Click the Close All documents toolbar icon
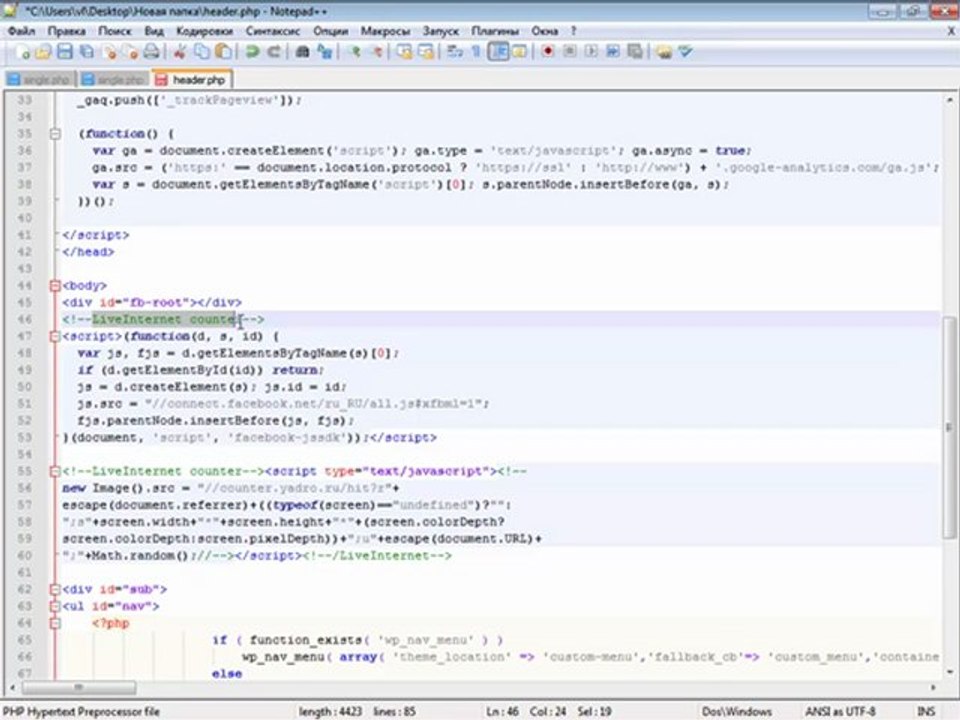Viewport: 960px width, 720px height. [130, 52]
